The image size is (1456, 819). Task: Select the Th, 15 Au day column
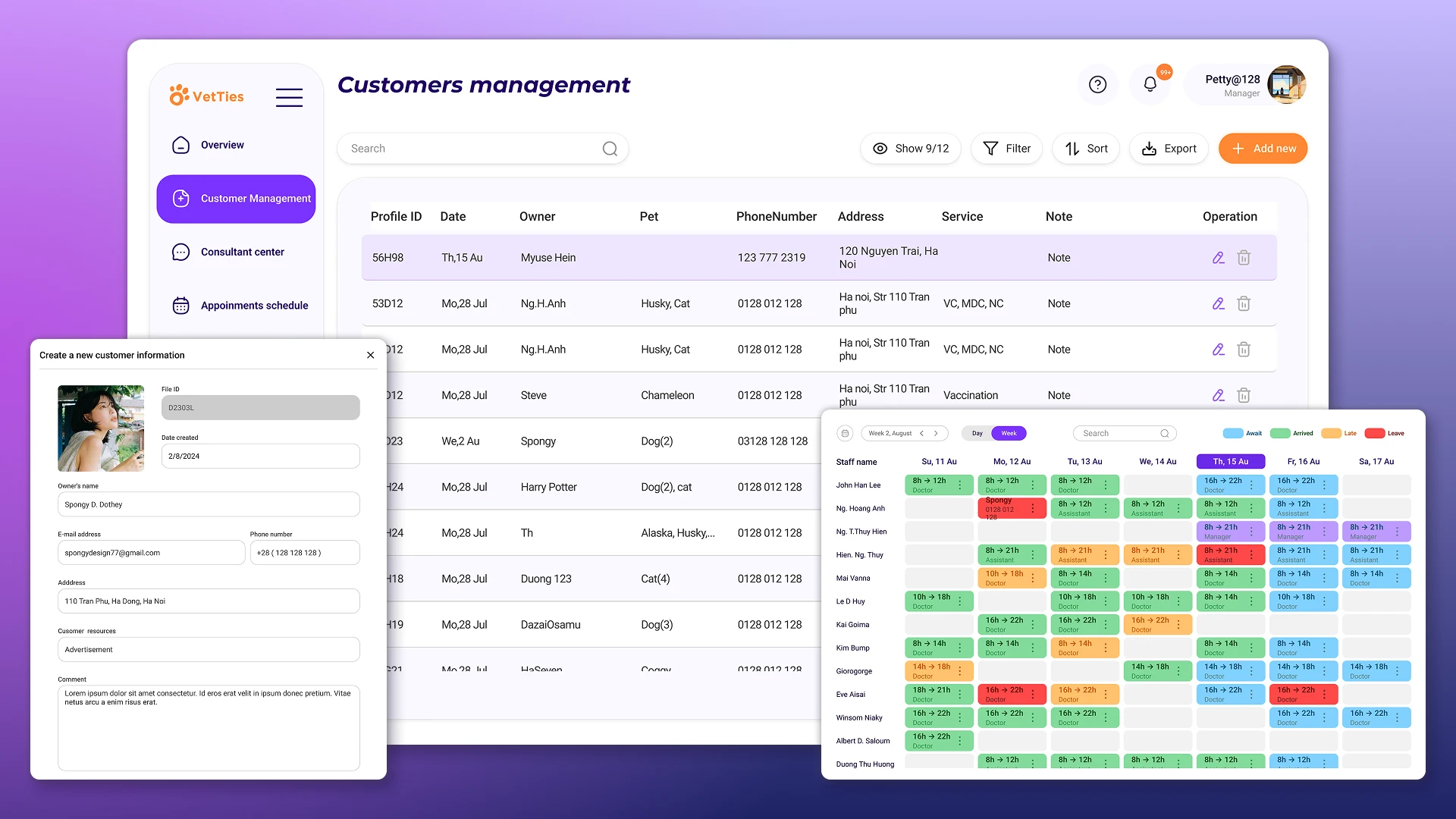[1230, 461]
